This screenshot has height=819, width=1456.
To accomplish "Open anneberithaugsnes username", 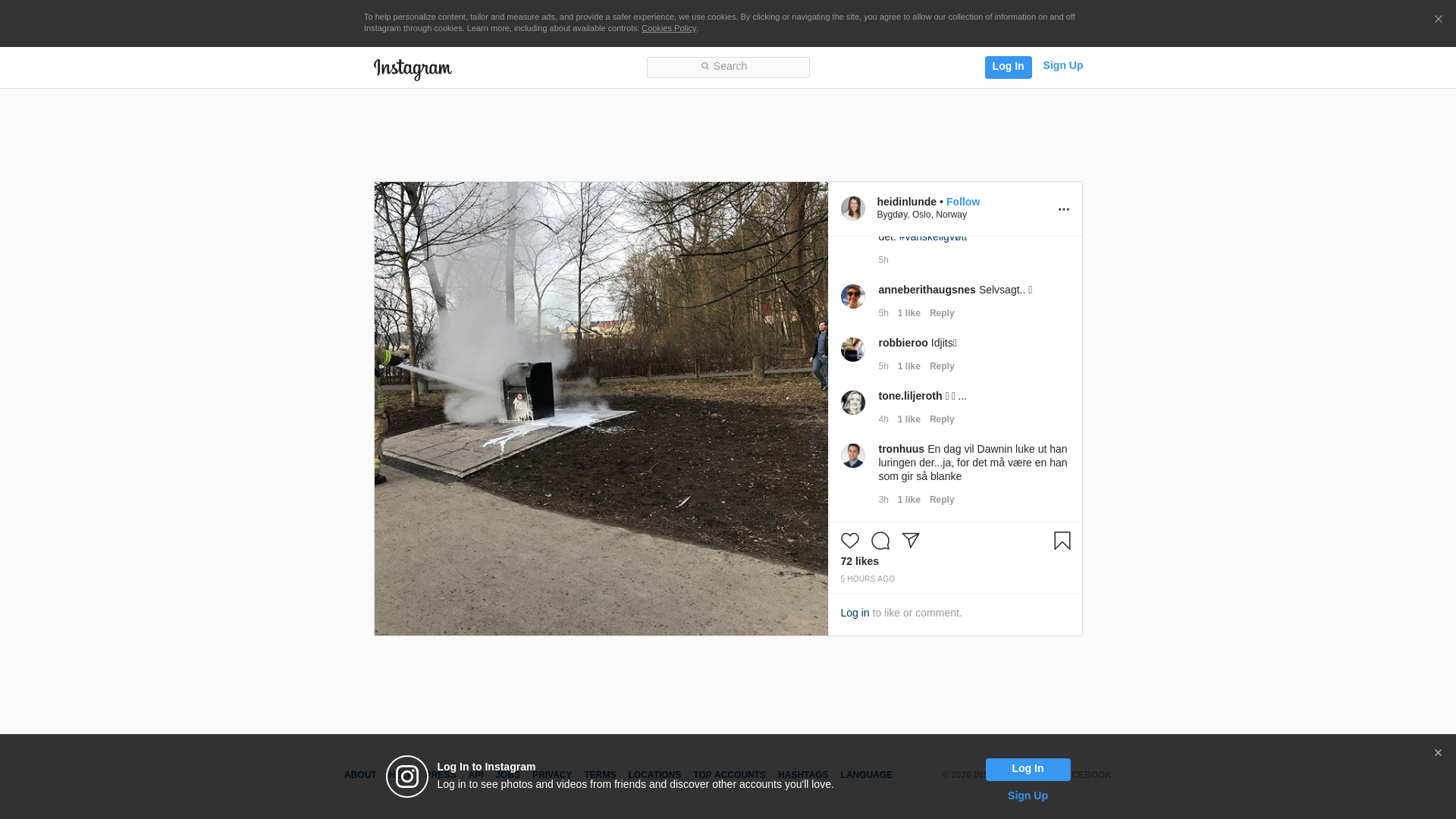I will (927, 290).
